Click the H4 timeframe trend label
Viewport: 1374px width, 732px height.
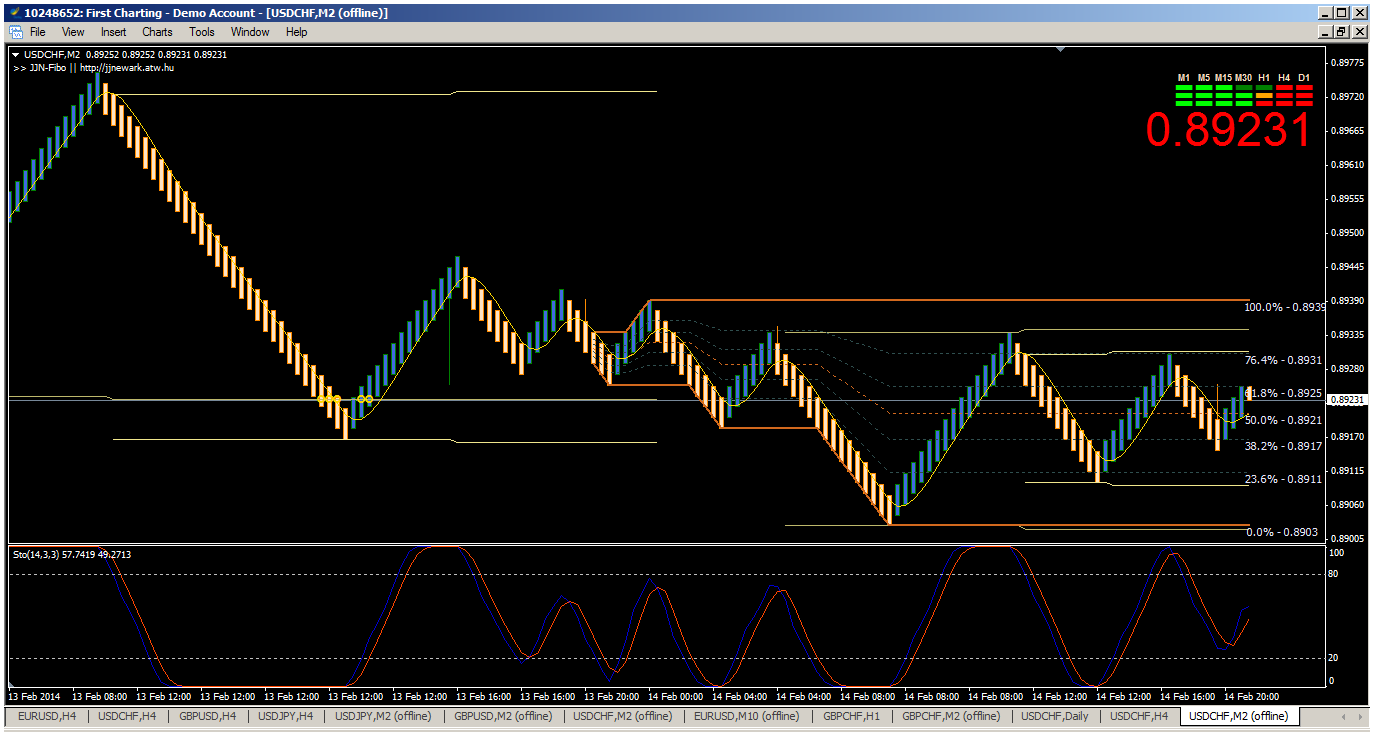1284,78
